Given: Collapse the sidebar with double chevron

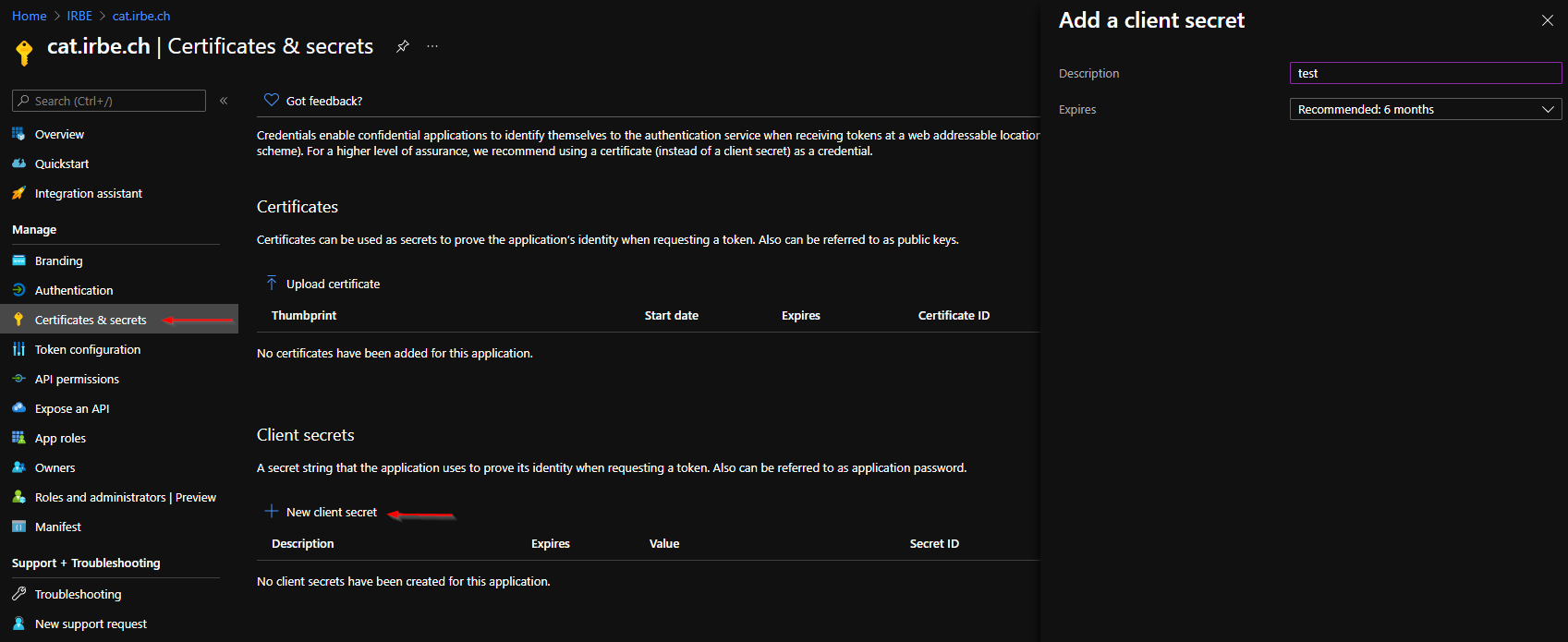Looking at the screenshot, I should pyautogui.click(x=224, y=101).
